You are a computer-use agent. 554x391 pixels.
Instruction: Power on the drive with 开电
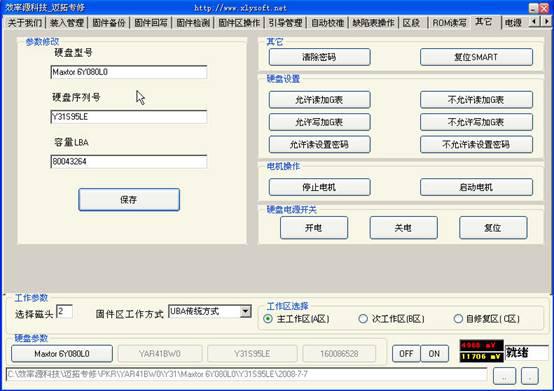click(x=314, y=228)
